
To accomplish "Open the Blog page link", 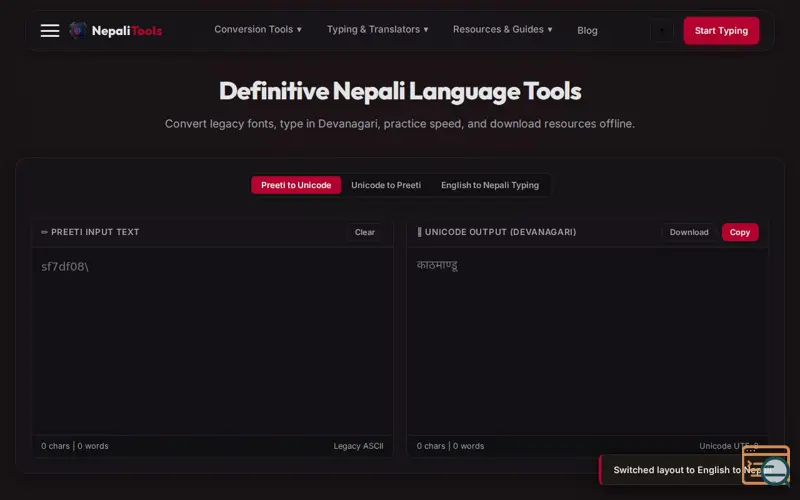I will click(587, 31).
